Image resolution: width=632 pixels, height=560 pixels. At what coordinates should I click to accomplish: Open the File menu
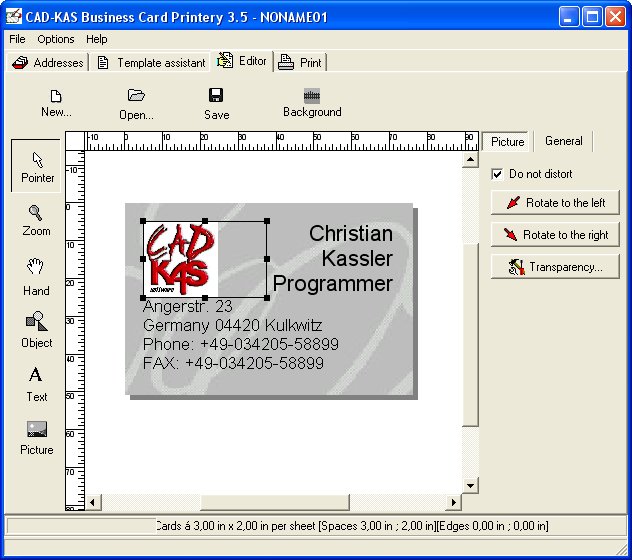point(17,39)
